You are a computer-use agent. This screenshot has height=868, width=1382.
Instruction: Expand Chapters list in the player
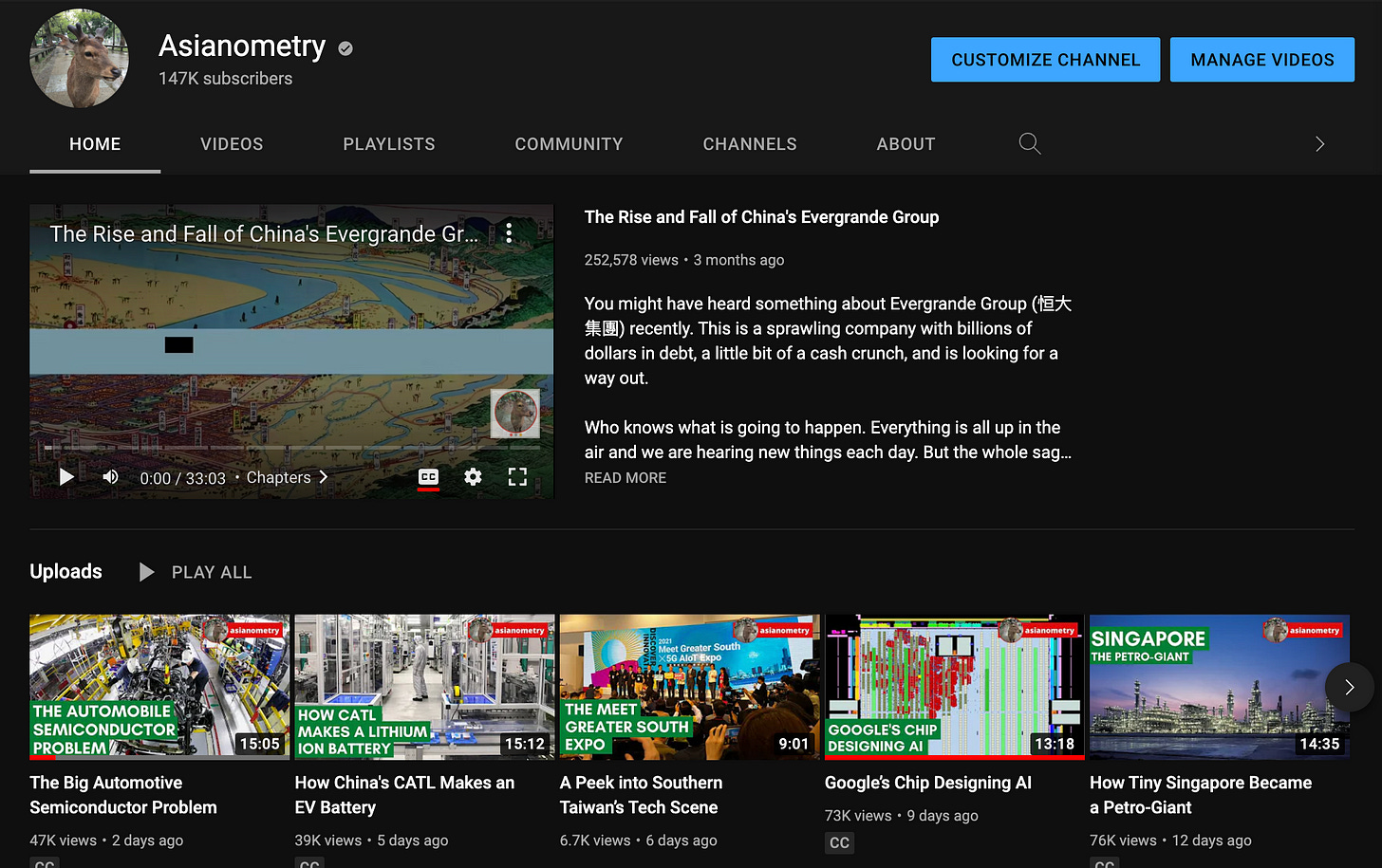(x=287, y=477)
